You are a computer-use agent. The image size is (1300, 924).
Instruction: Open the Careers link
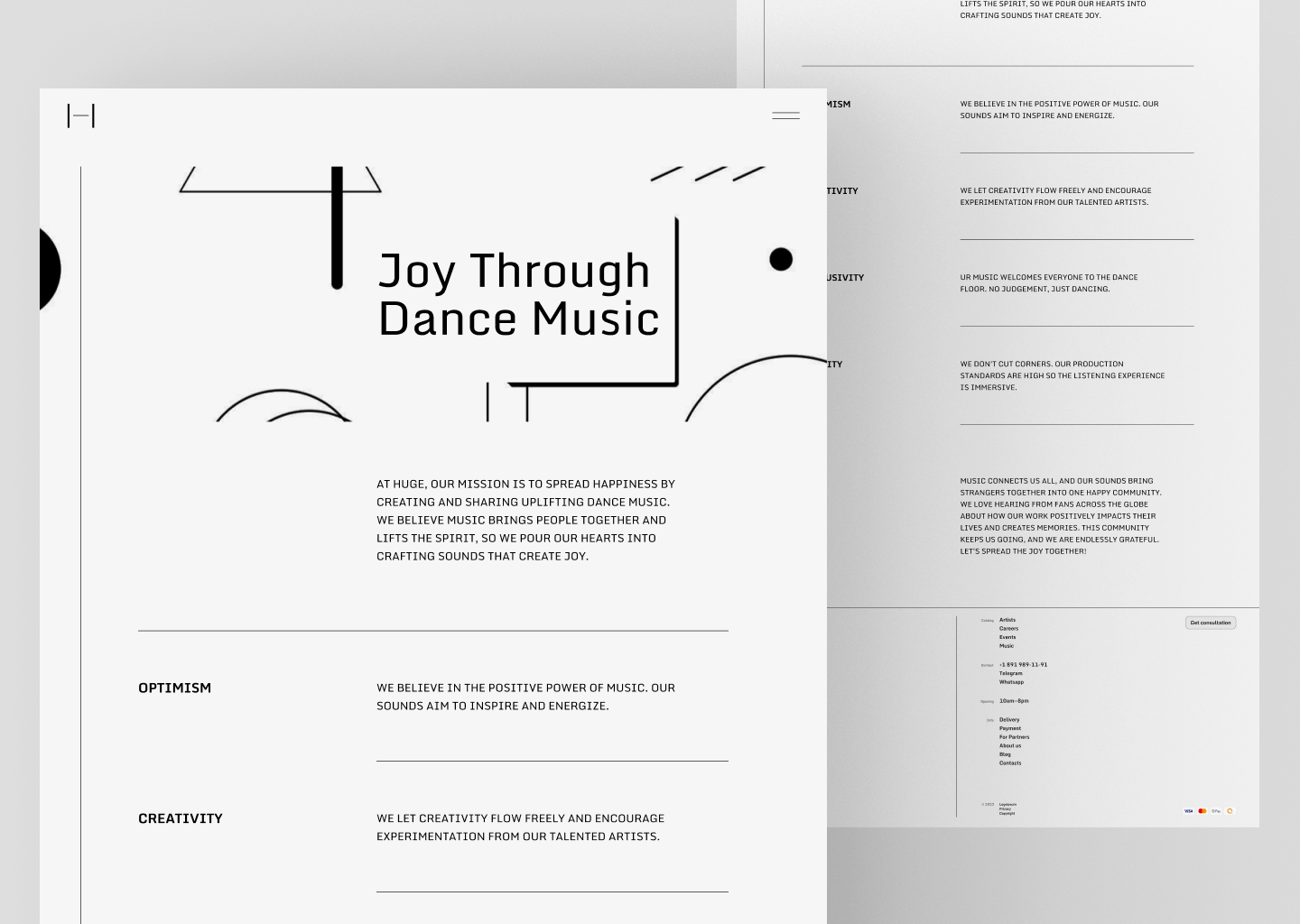(x=1008, y=628)
